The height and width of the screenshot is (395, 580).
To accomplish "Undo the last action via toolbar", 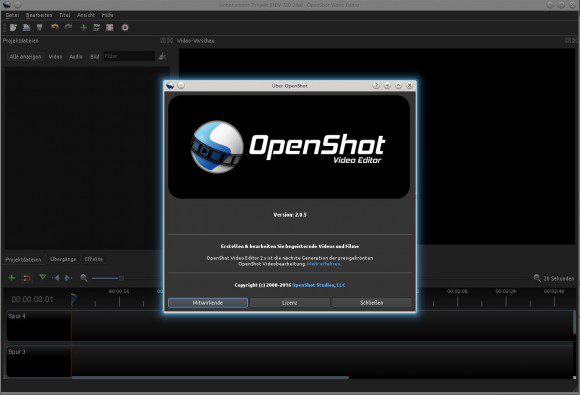I will click(55, 27).
